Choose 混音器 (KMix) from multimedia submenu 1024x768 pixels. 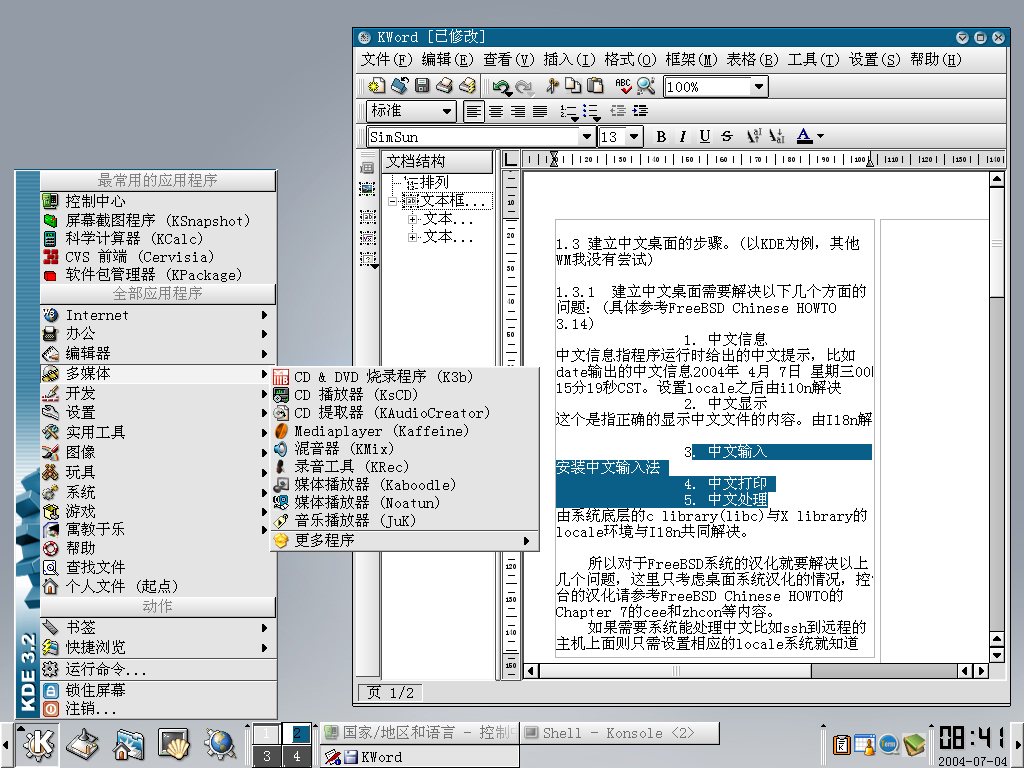tap(405, 449)
